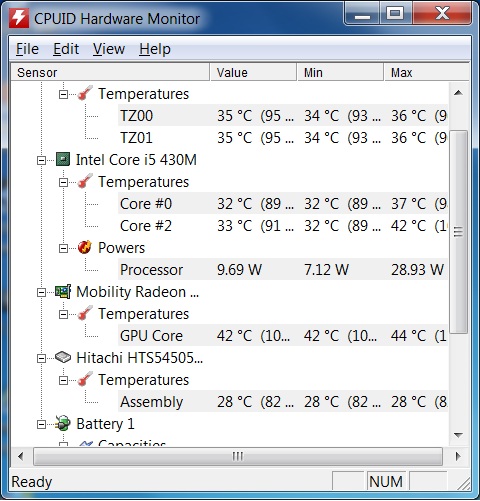Collapse Temperatures under Hitachi drive
Image resolution: width=480 pixels, height=501 pixels.
[x=63, y=380]
